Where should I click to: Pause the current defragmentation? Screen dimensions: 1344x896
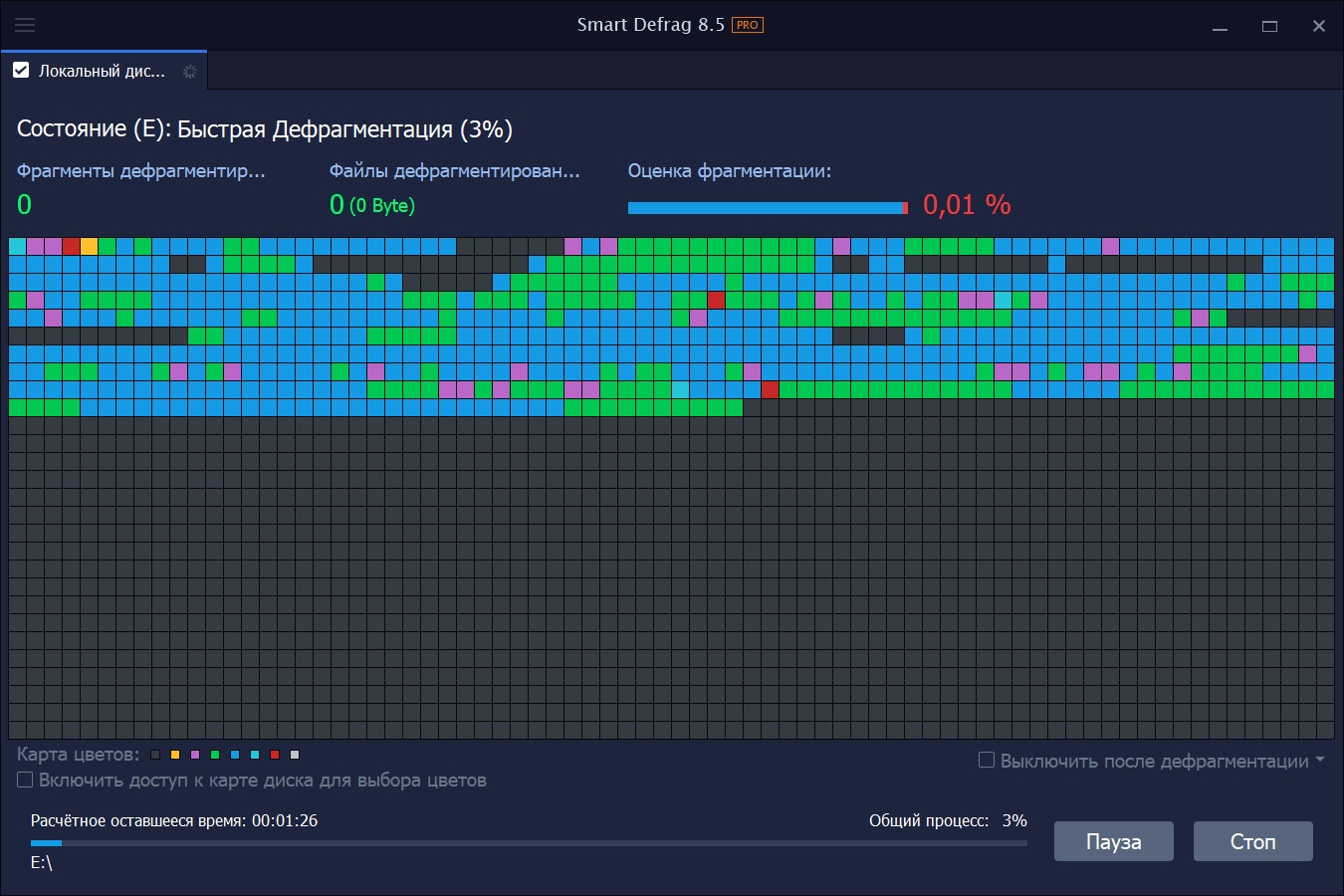(x=1113, y=841)
